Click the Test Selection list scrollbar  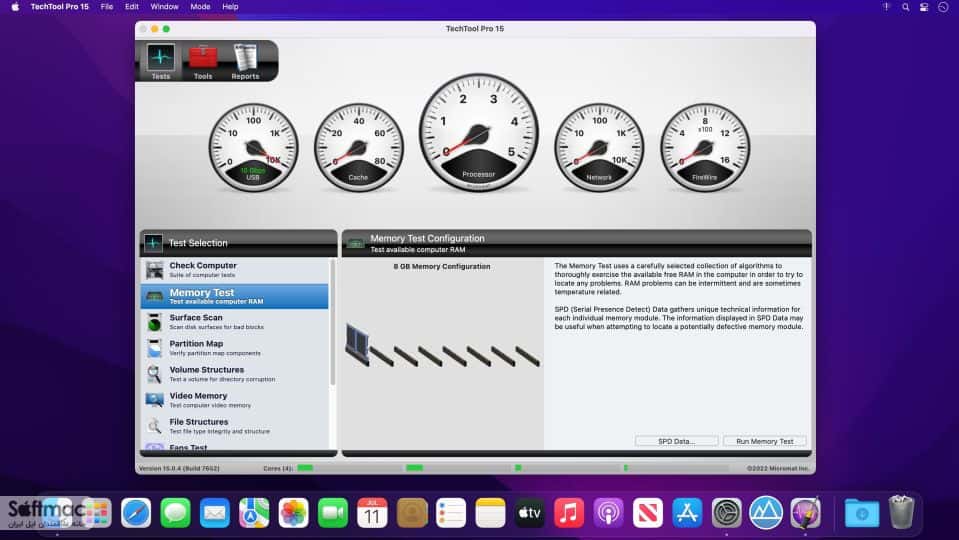pyautogui.click(x=333, y=322)
